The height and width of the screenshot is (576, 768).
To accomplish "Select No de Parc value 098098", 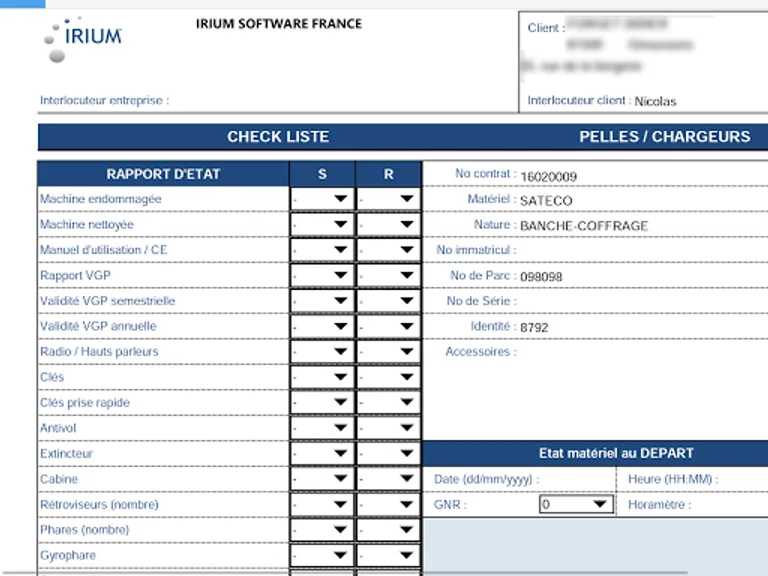I will point(541,277).
